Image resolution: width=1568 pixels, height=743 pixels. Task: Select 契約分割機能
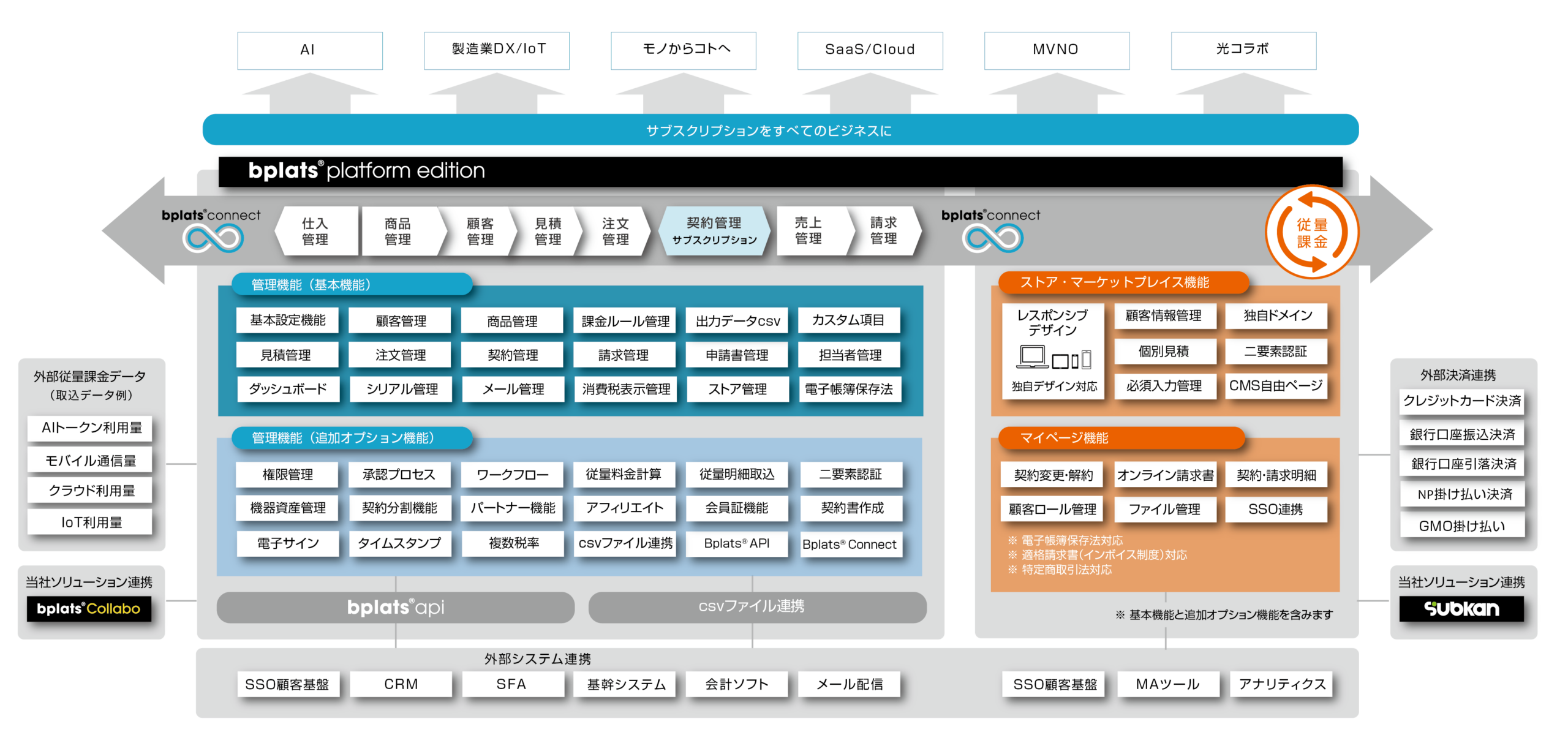point(399,508)
